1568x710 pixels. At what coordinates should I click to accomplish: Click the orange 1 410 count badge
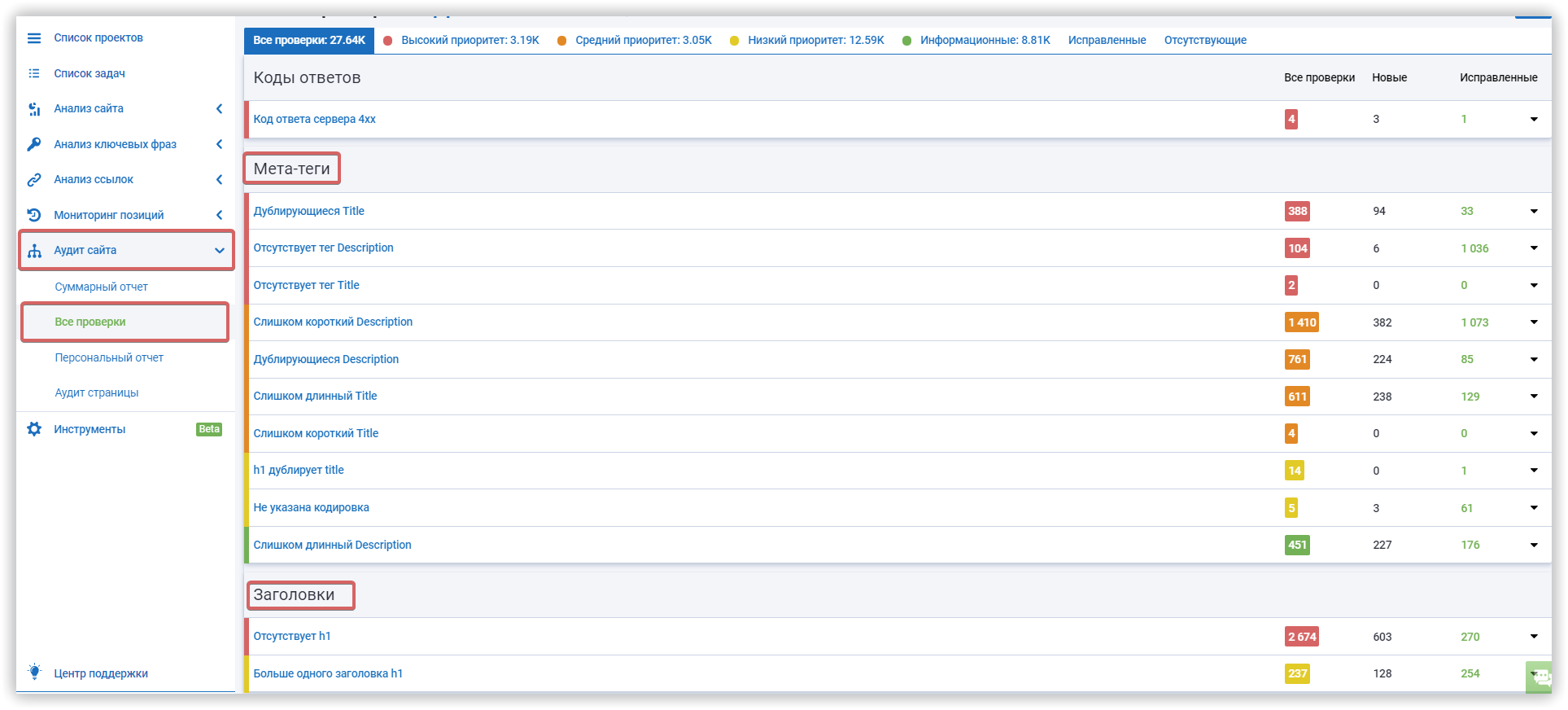(x=1302, y=322)
